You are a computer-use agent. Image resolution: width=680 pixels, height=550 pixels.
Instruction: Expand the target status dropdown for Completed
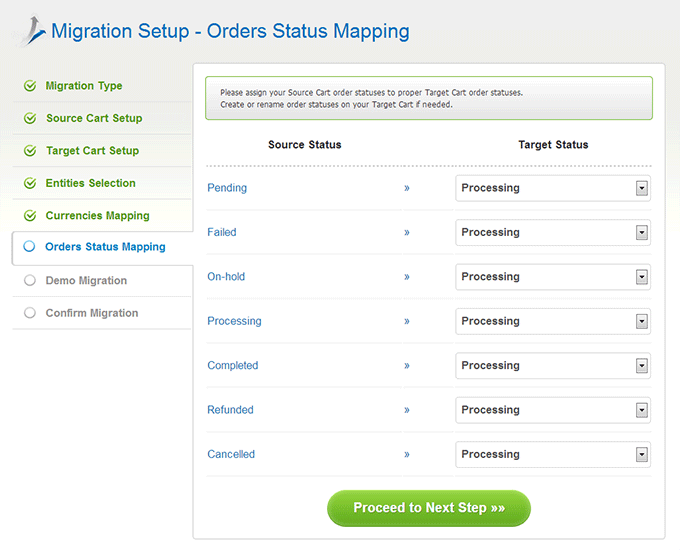tap(641, 366)
